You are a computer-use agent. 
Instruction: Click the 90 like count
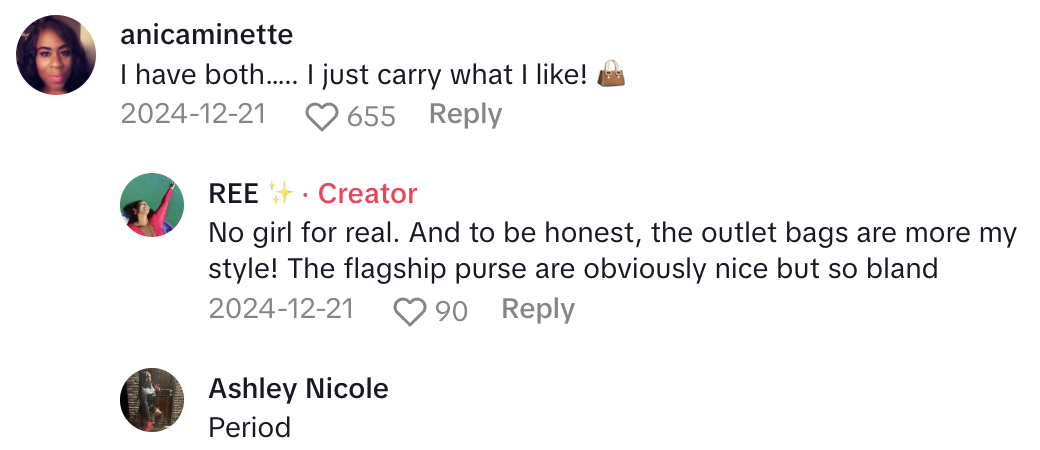(452, 312)
